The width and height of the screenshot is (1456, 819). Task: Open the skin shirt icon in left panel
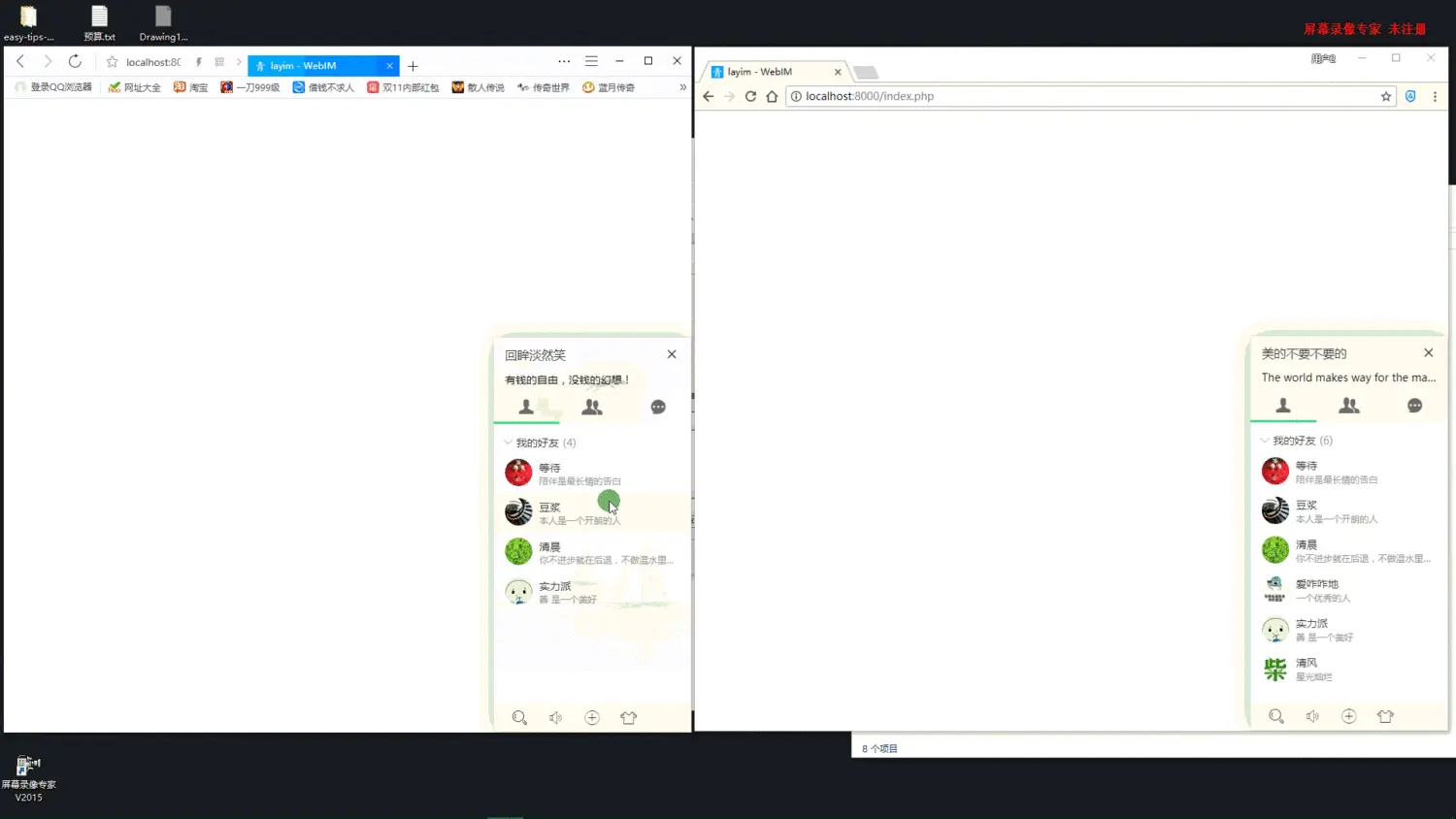click(629, 718)
